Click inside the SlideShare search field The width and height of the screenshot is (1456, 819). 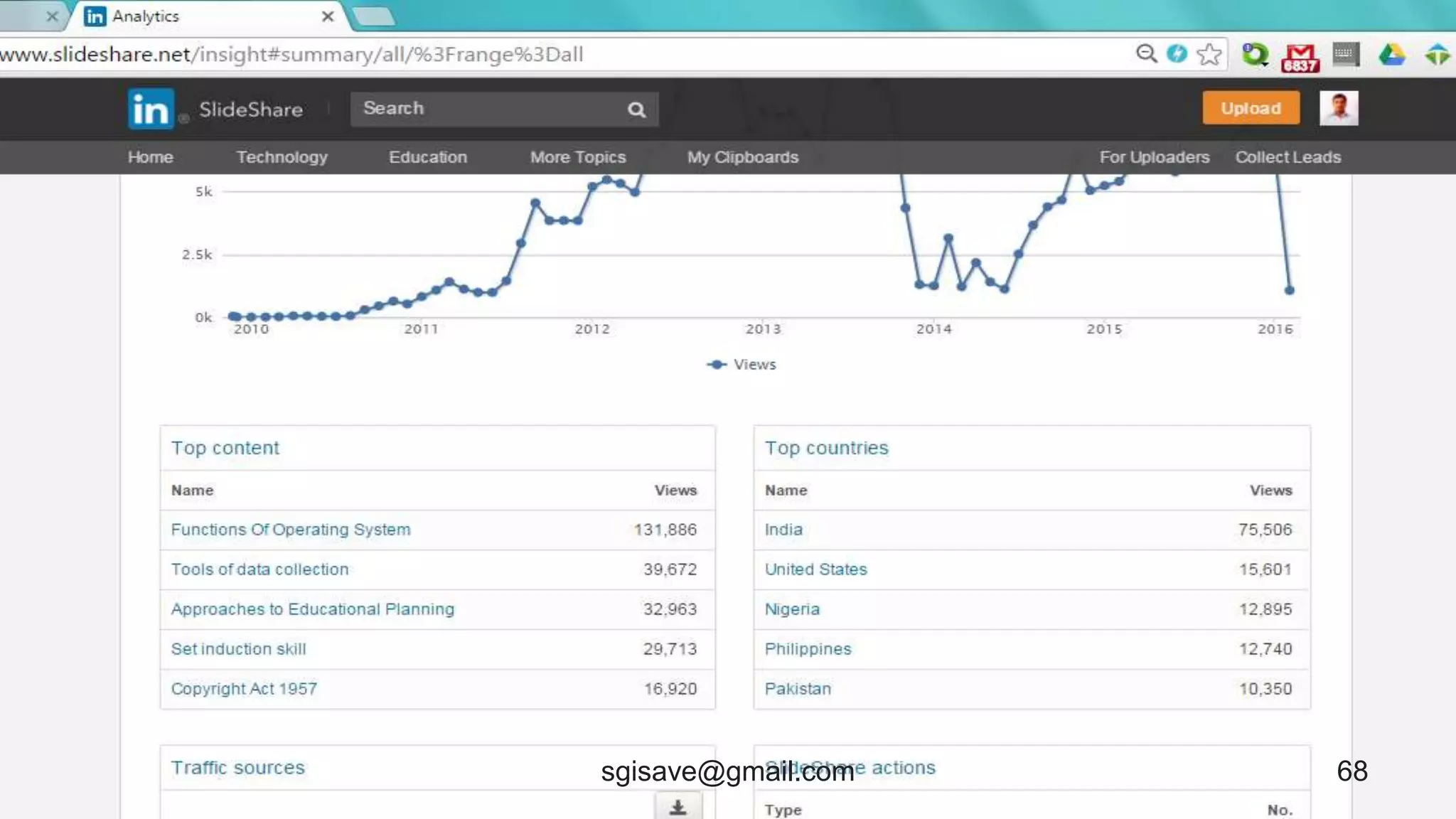[483, 109]
